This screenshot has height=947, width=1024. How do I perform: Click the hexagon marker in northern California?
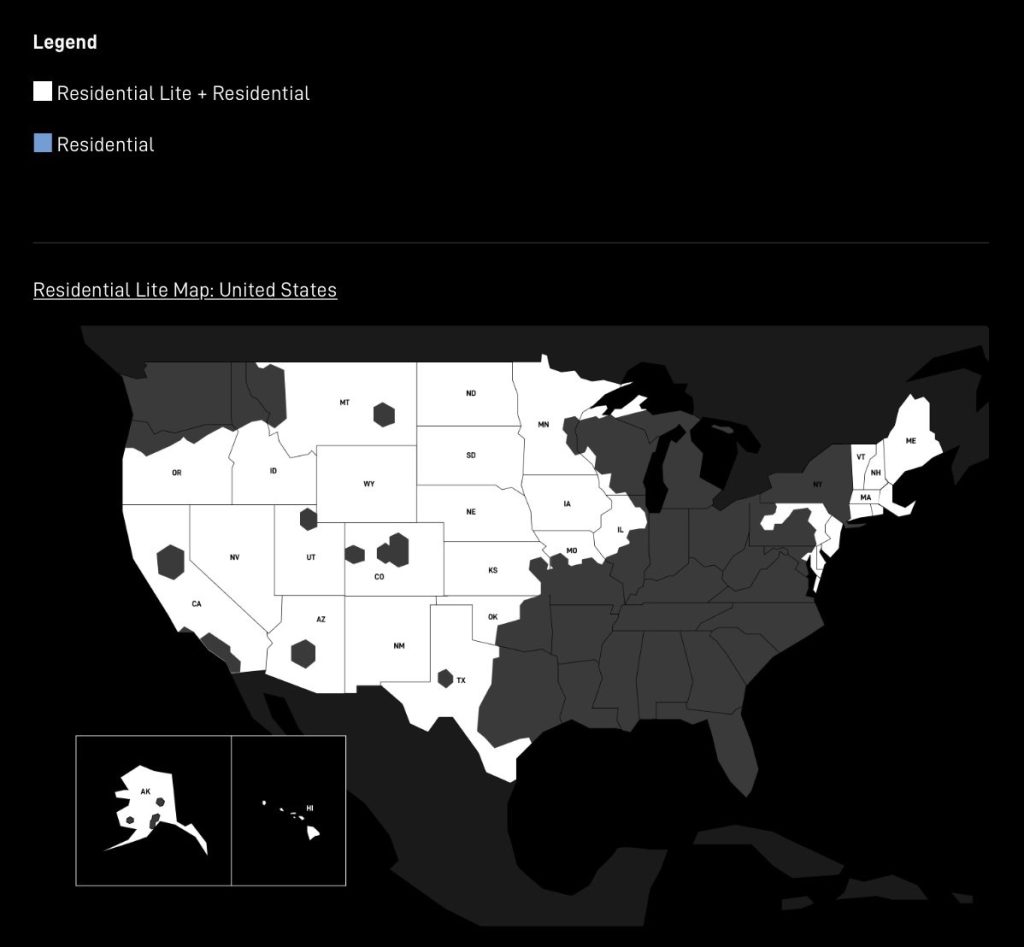tap(171, 562)
